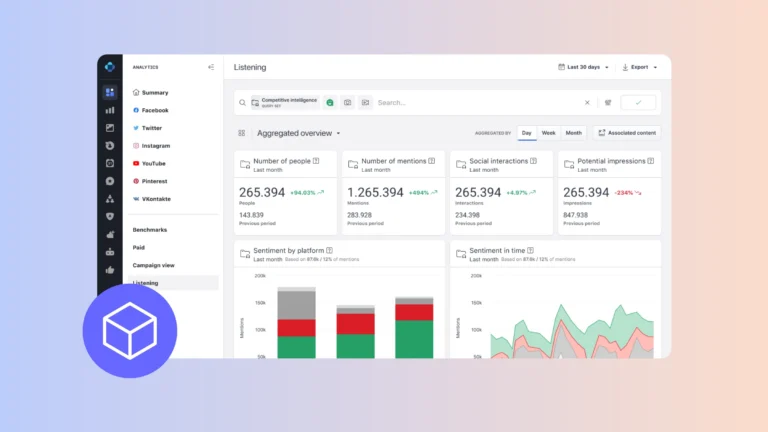Screen dimensions: 768x432
Task: Click the bar chart icon in dark sidebar
Action: click(110, 110)
